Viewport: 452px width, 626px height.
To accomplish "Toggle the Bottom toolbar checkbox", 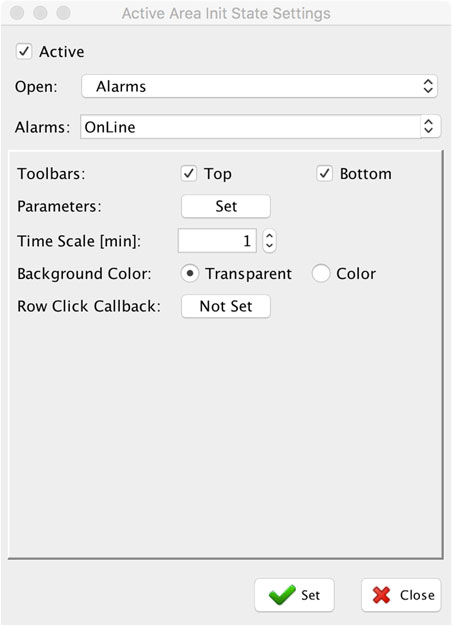I will coord(325,174).
